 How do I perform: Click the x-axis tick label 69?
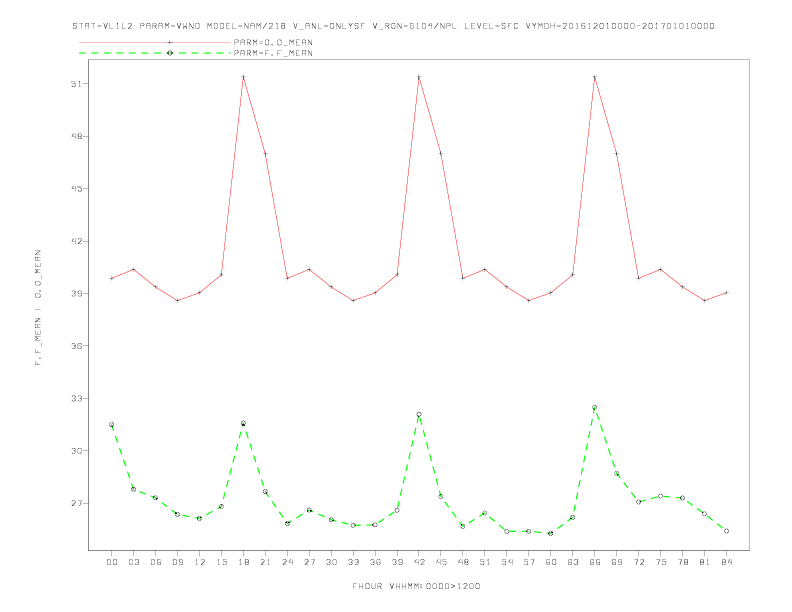click(617, 562)
